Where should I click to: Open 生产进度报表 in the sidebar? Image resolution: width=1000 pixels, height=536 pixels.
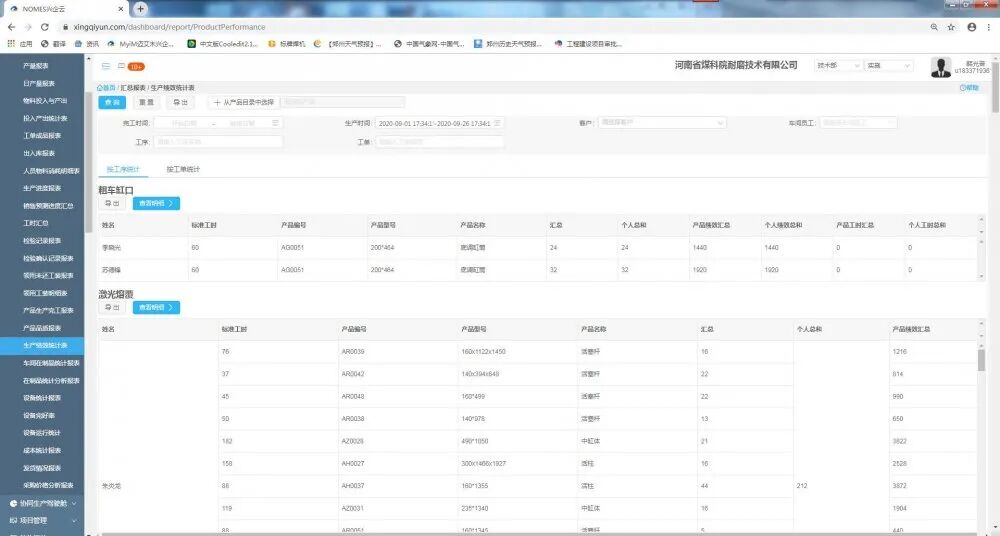[x=42, y=188]
